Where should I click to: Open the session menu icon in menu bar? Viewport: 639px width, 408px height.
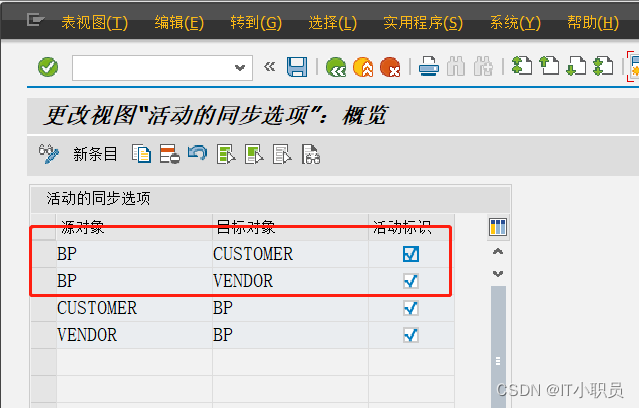coord(35,19)
